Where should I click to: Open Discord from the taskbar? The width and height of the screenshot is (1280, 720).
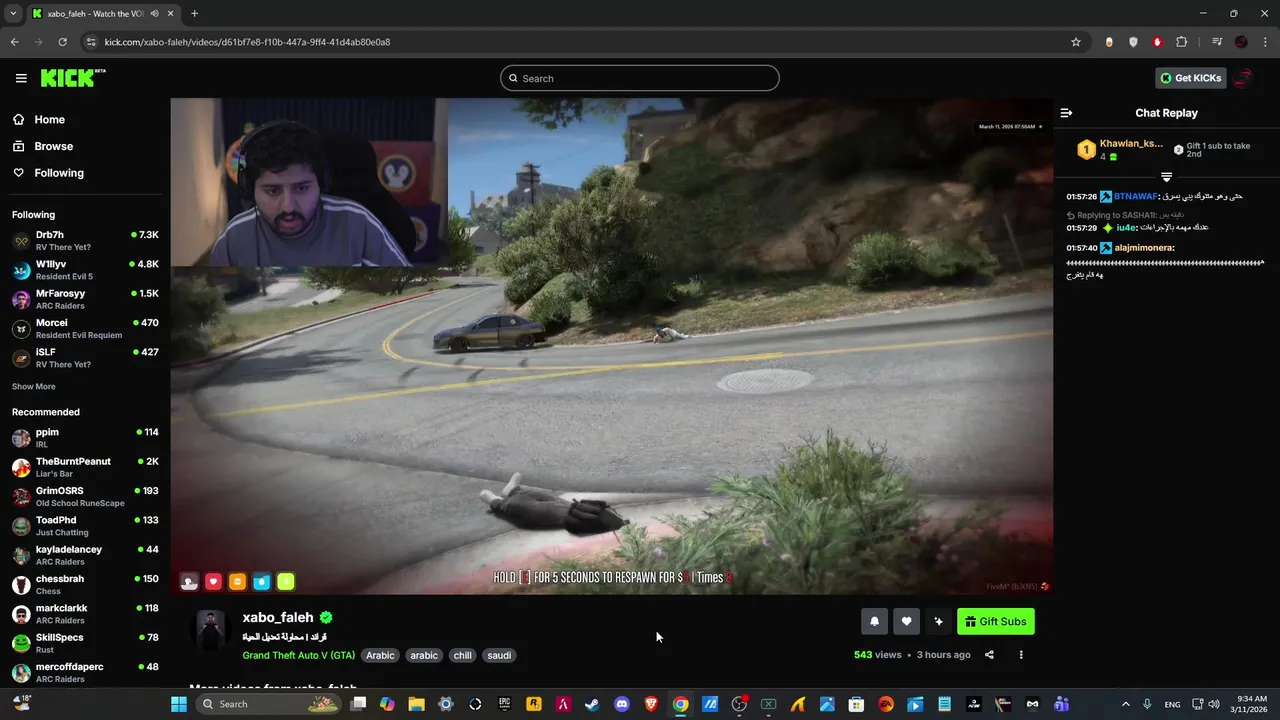pos(622,704)
